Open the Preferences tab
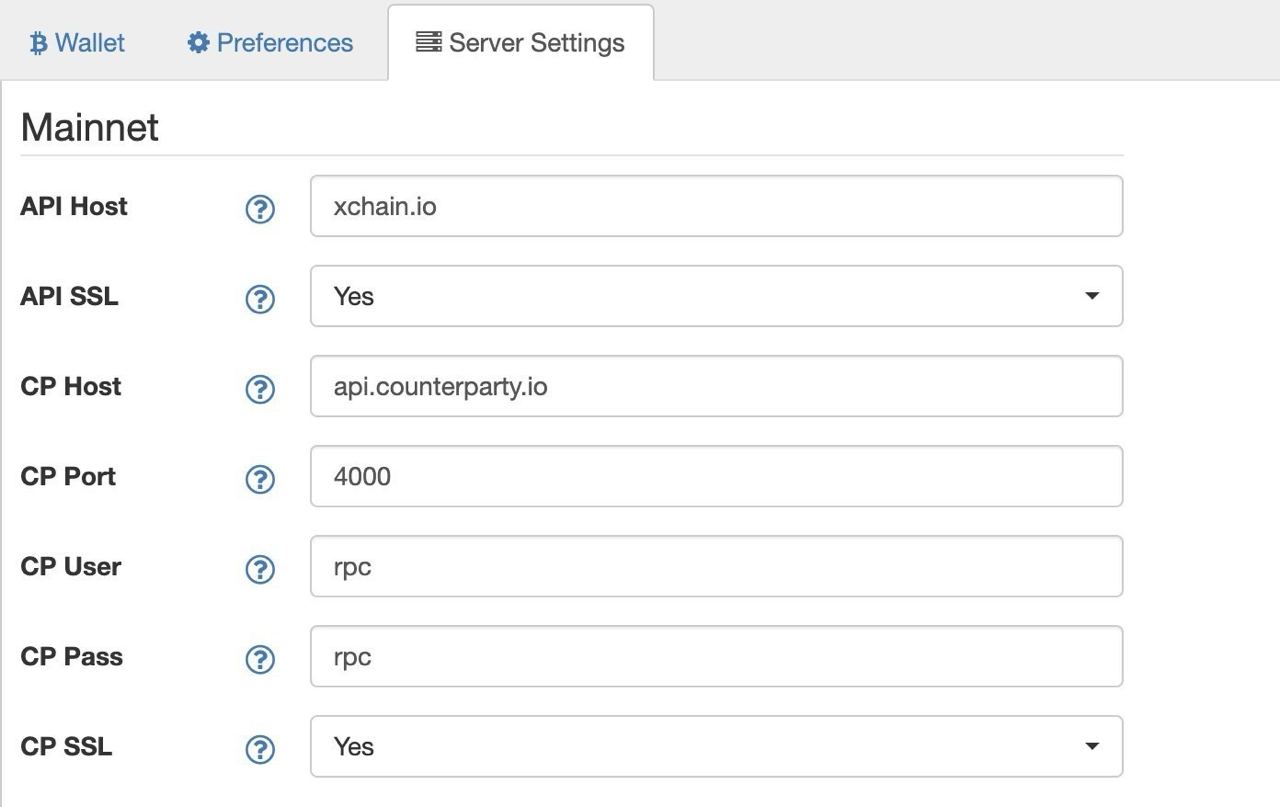The height and width of the screenshot is (807, 1280). tap(271, 43)
